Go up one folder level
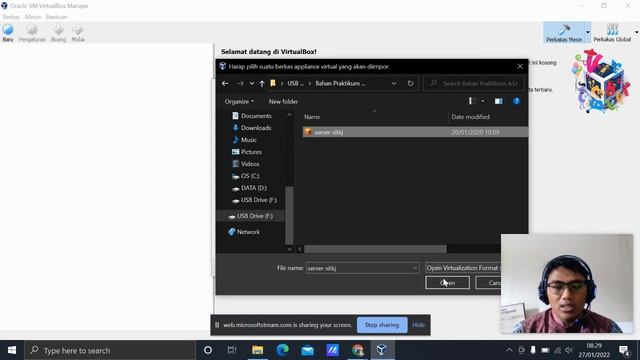 pyautogui.click(x=262, y=83)
